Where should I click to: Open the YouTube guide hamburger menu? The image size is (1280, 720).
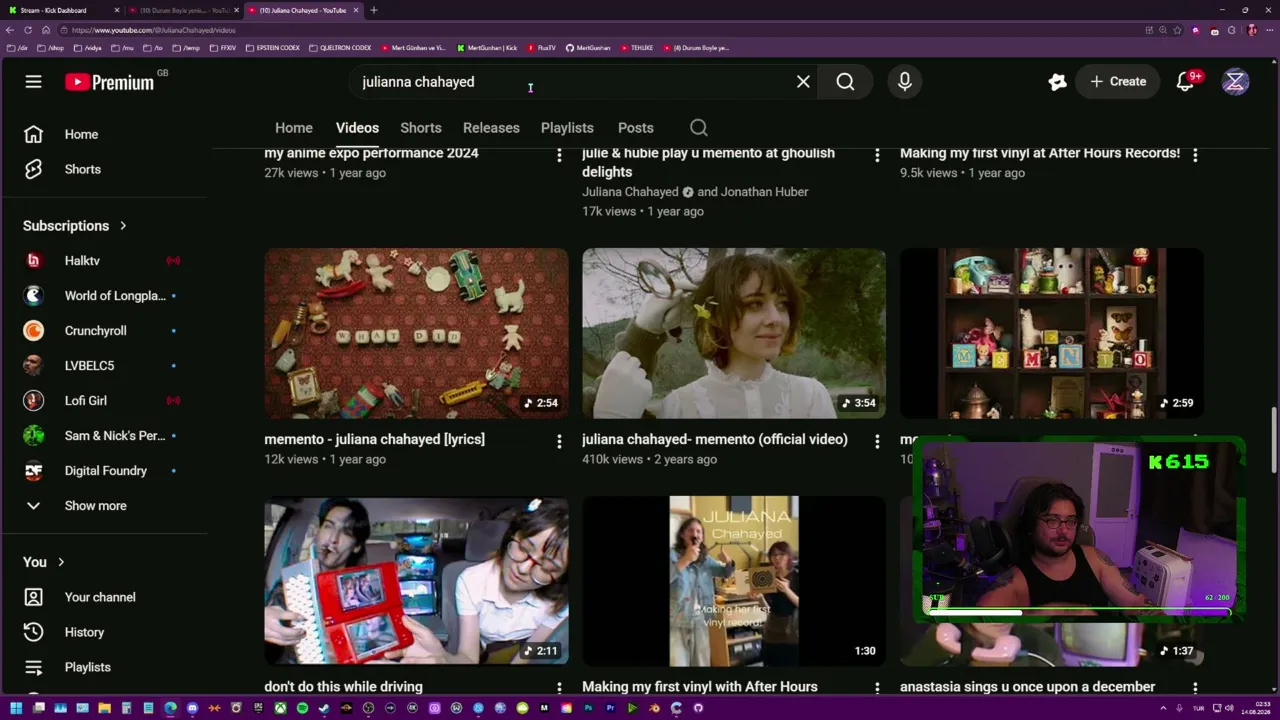pos(33,82)
